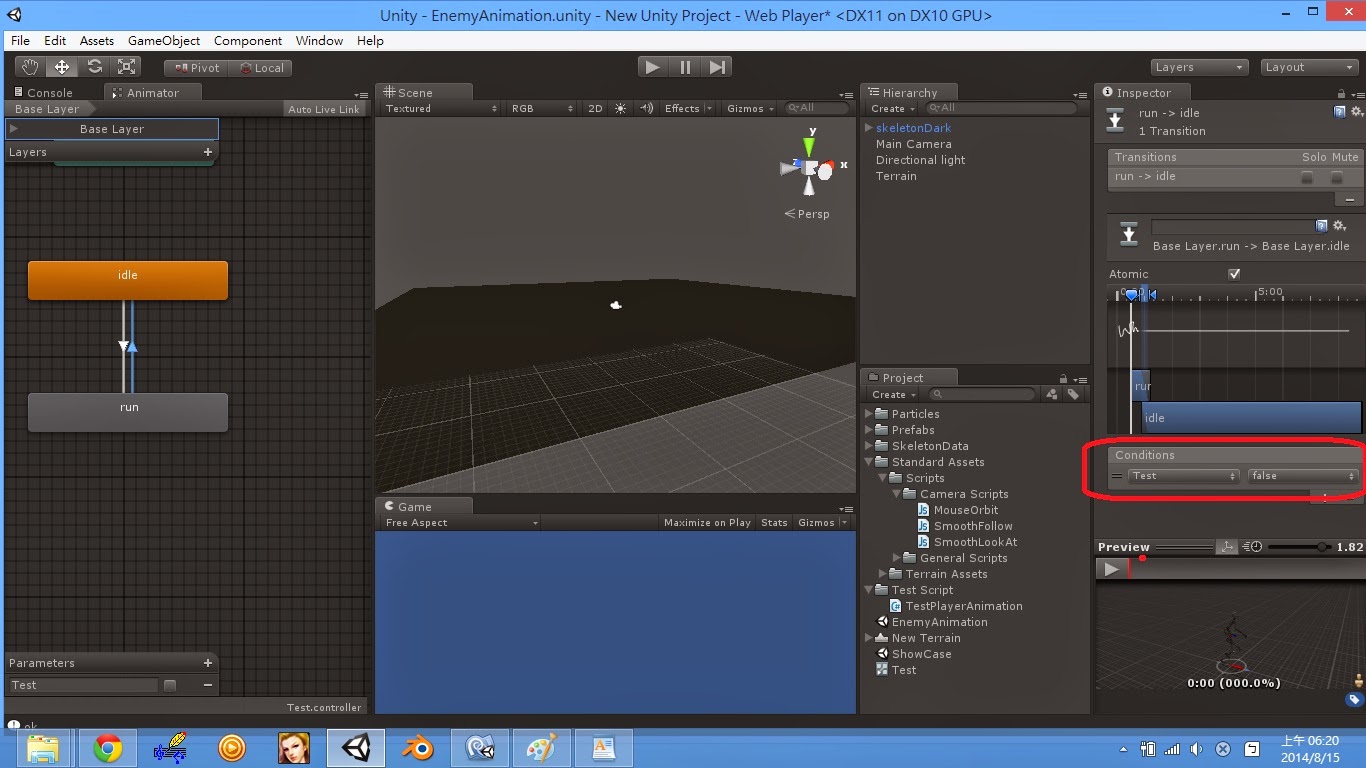Toggle the Inspector lock padlock

pos(1340,92)
